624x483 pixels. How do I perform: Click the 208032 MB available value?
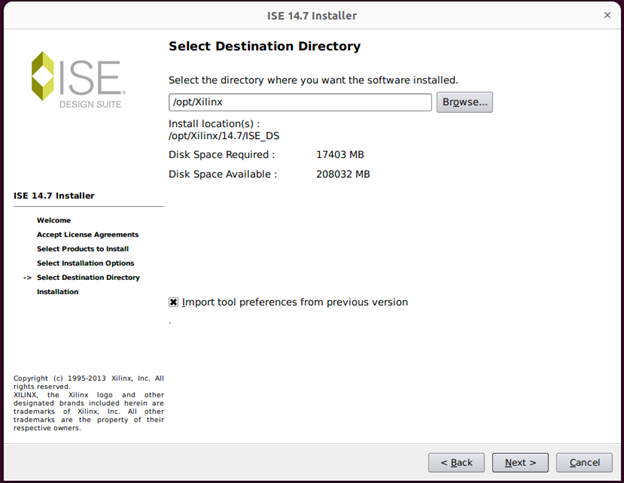(x=343, y=174)
